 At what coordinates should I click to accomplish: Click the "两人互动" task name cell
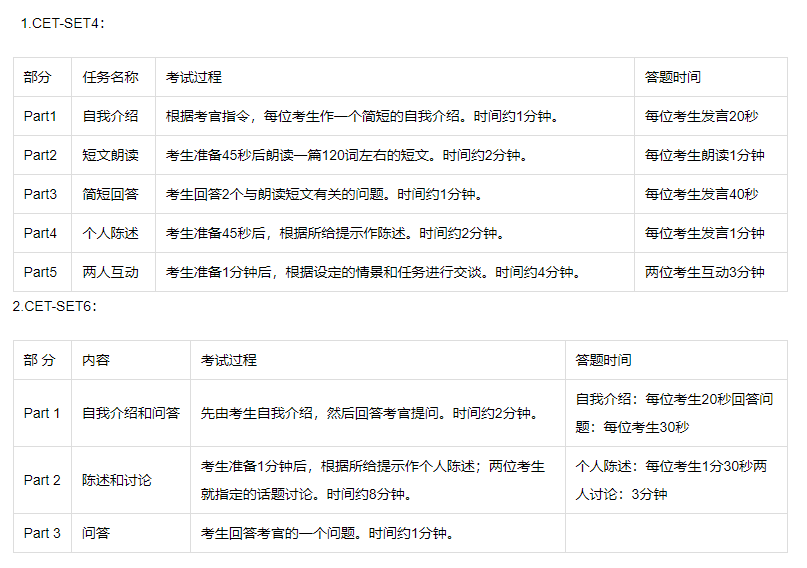110,272
